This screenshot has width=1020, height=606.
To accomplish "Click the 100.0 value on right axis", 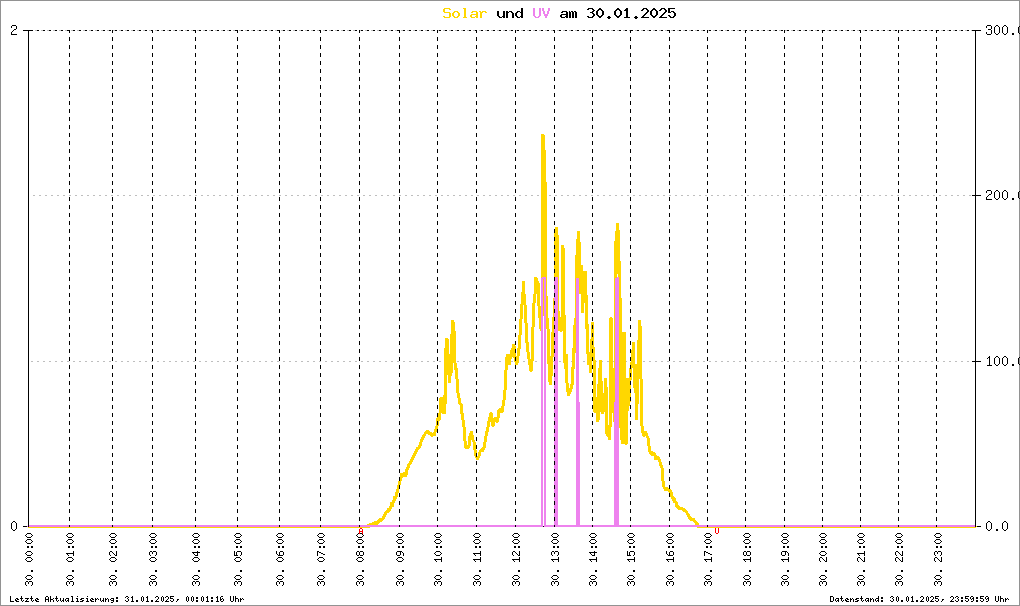I will tap(1000, 361).
